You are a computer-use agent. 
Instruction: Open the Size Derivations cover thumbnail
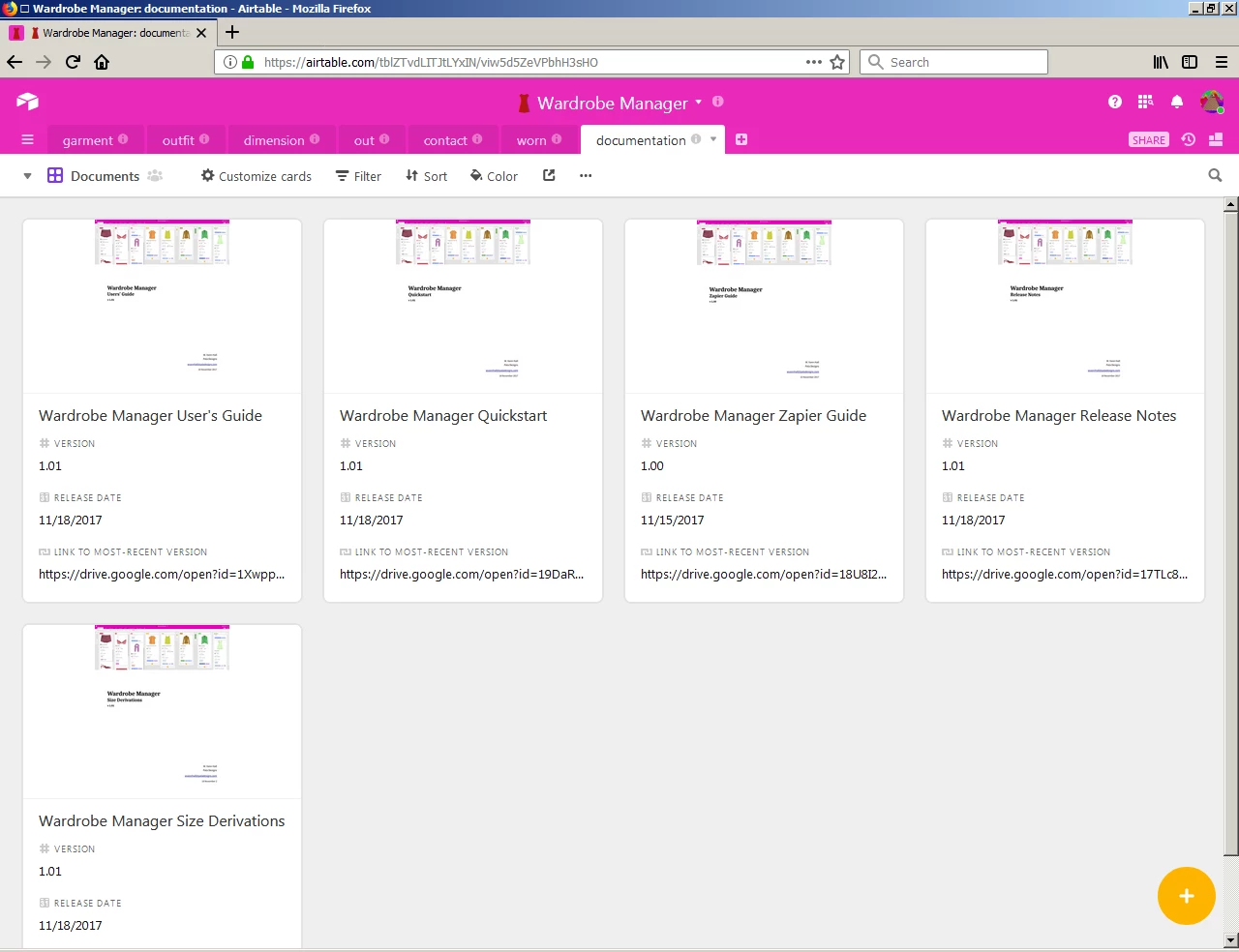[162, 711]
